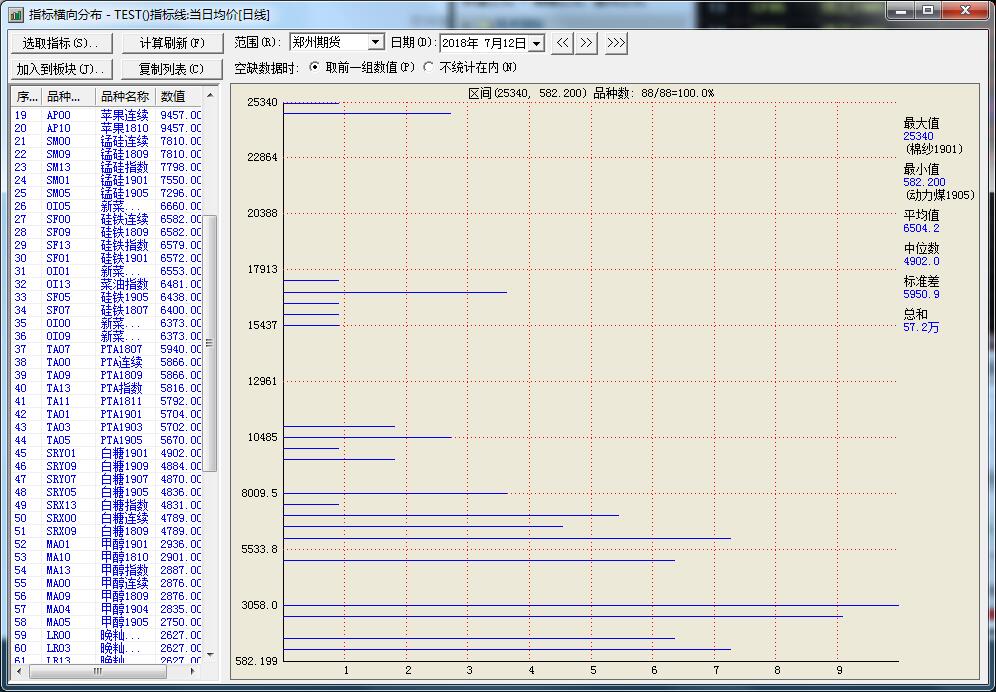Open the 范围 郑州期货 dropdown

[x=376, y=43]
